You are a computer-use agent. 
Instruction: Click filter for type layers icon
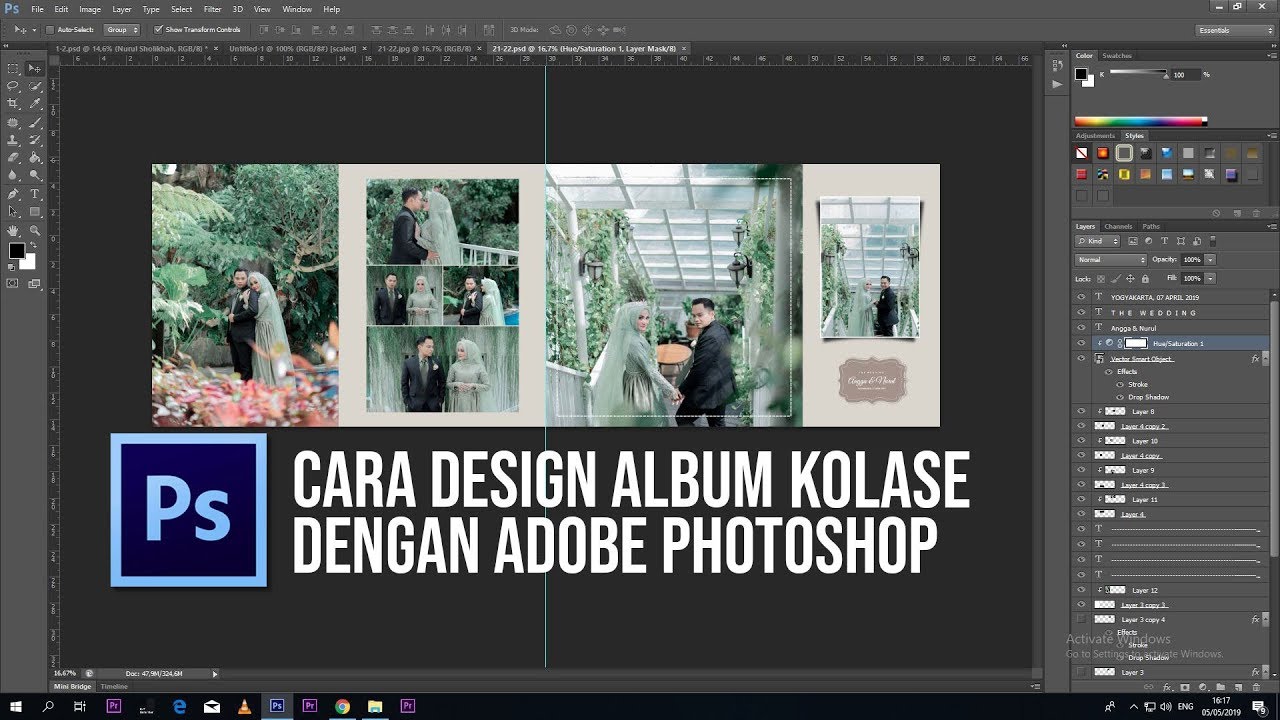[1165, 241]
